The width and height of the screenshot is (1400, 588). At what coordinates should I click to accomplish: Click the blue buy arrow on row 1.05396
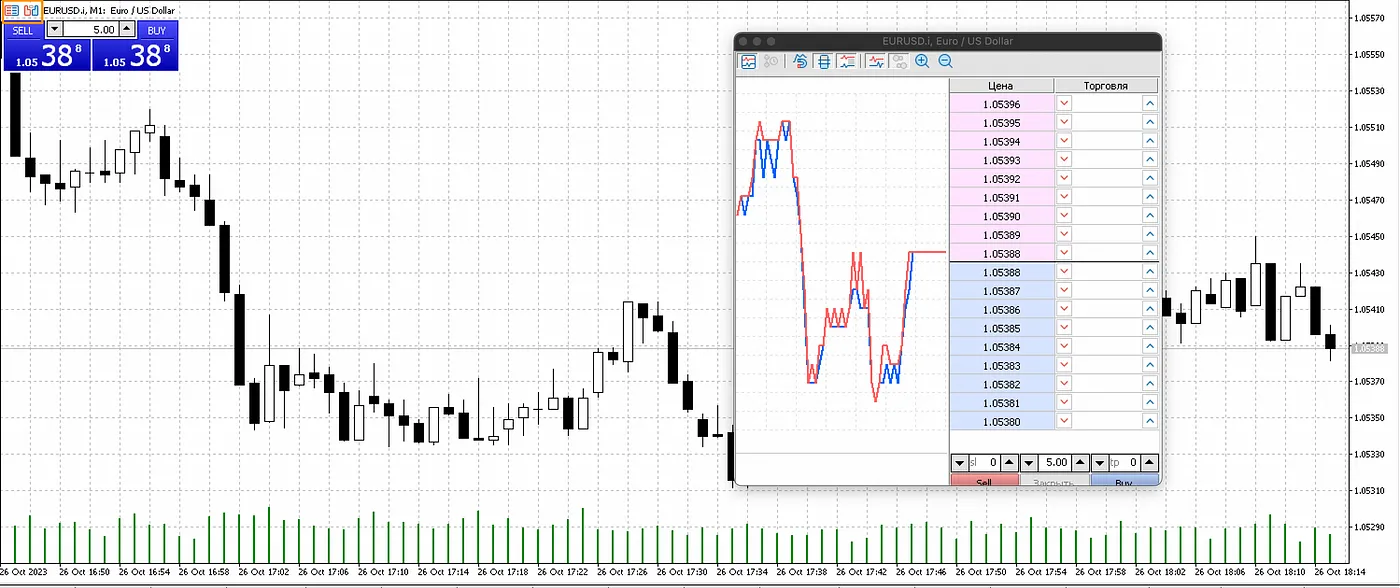click(x=1150, y=104)
